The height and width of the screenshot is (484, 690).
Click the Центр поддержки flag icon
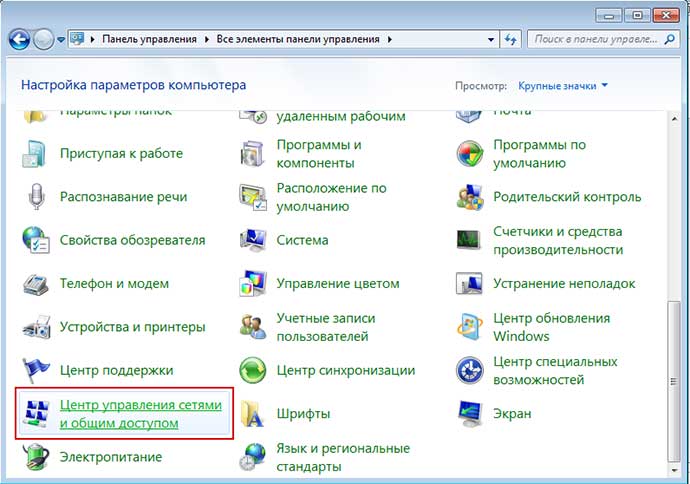tap(35, 370)
